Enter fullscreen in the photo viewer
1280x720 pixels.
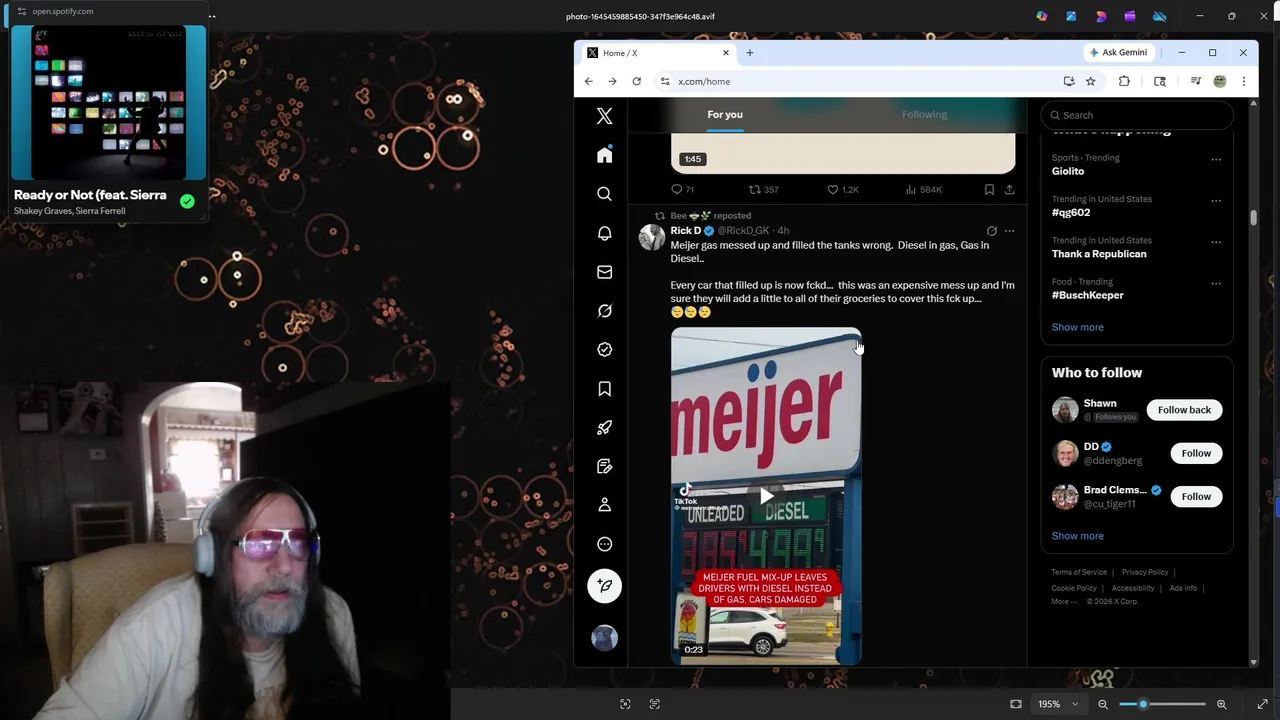[x=1262, y=704]
